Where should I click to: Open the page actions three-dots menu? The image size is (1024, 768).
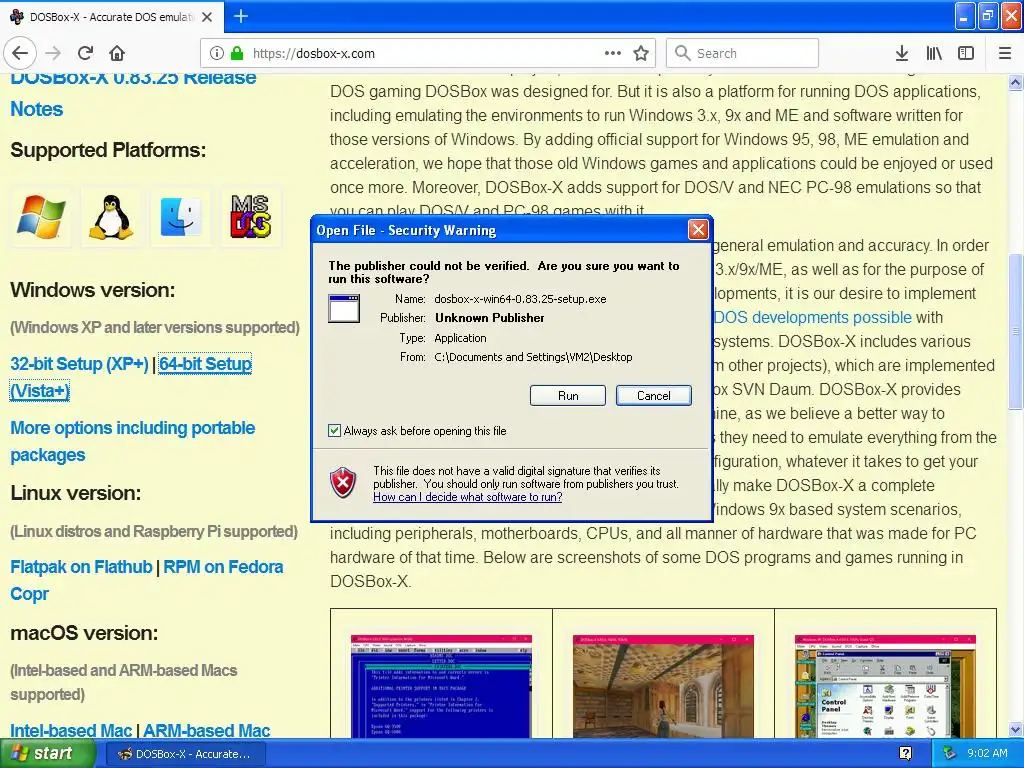click(x=613, y=53)
